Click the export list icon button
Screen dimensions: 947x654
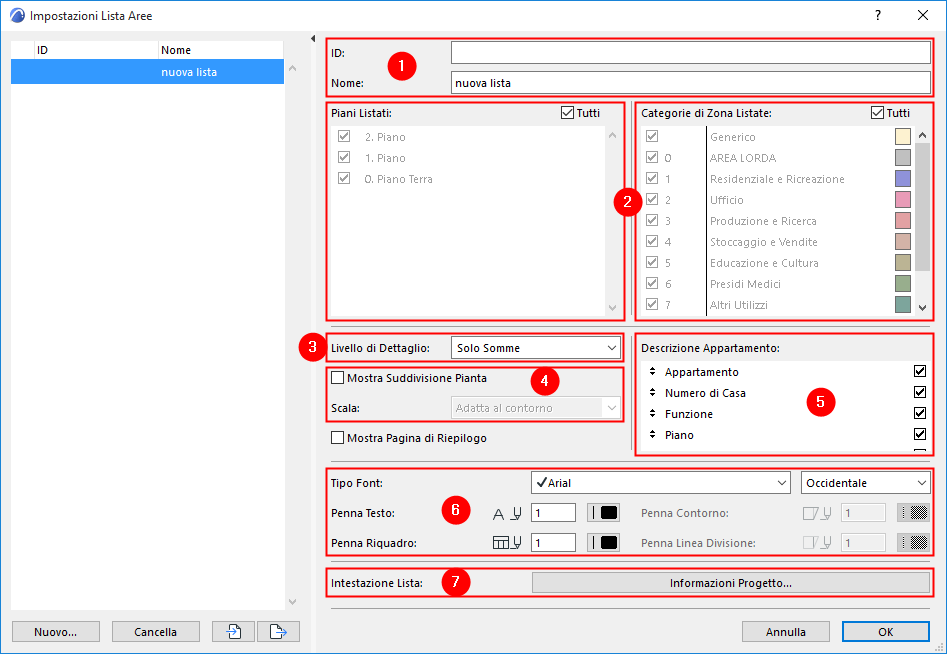coord(278,632)
